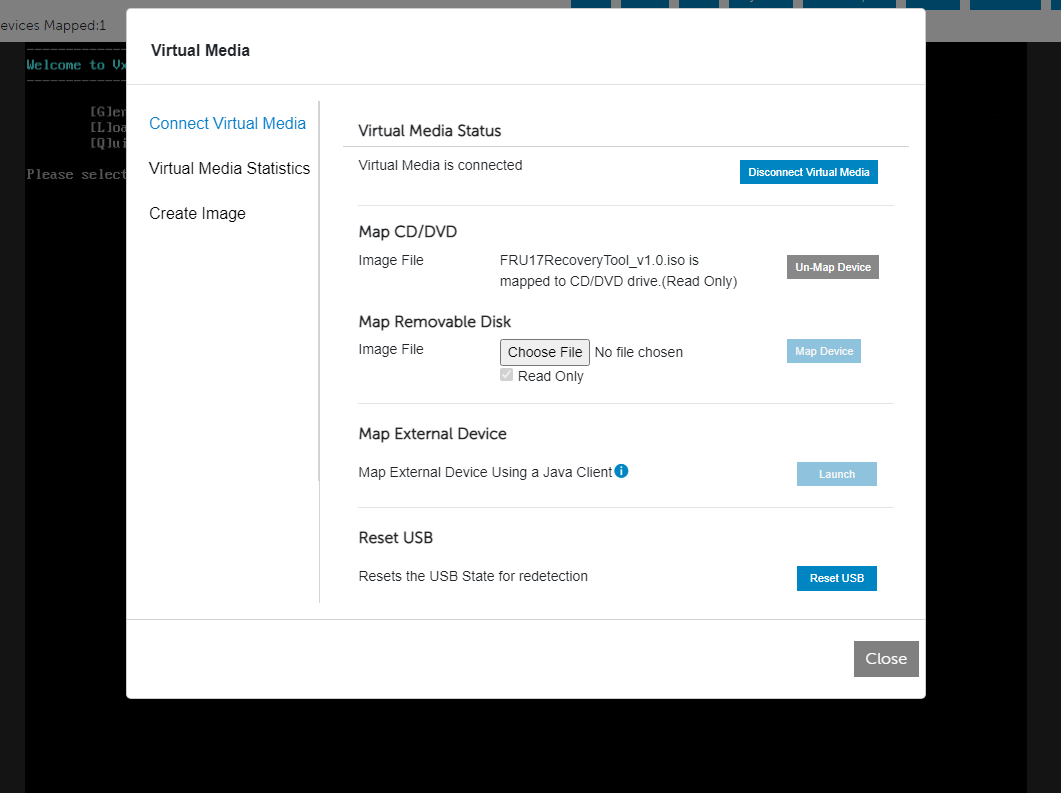Disconnect the connected Virtual Media
1061x793 pixels.
[x=808, y=172]
